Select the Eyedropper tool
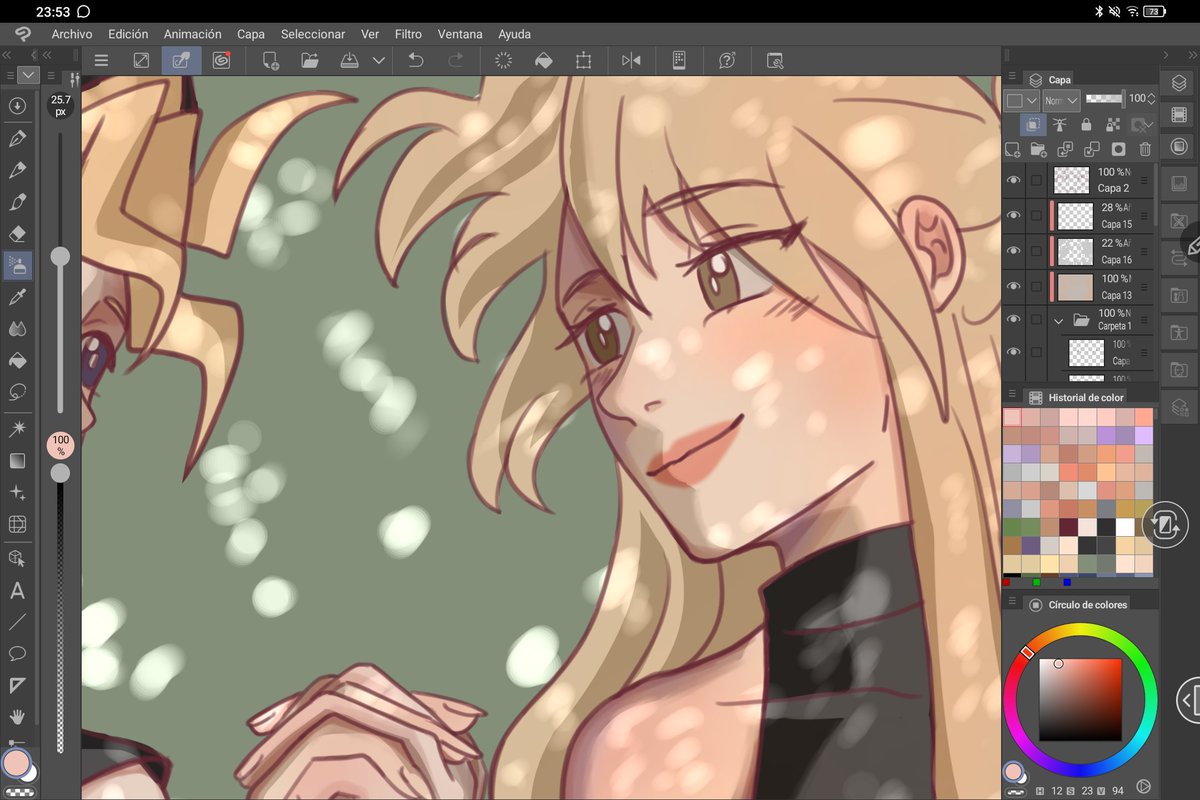 (x=17, y=297)
